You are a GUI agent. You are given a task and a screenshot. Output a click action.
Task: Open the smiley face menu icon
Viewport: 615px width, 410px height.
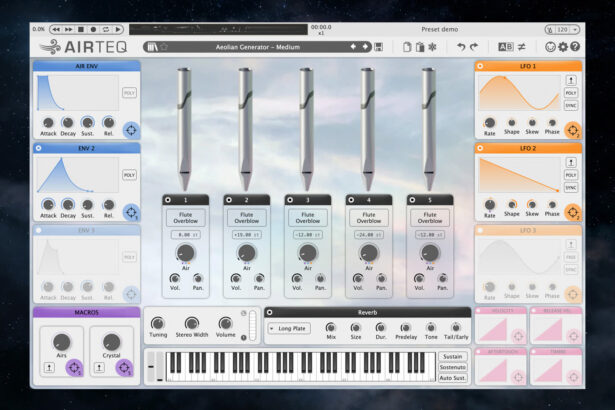coord(550,47)
